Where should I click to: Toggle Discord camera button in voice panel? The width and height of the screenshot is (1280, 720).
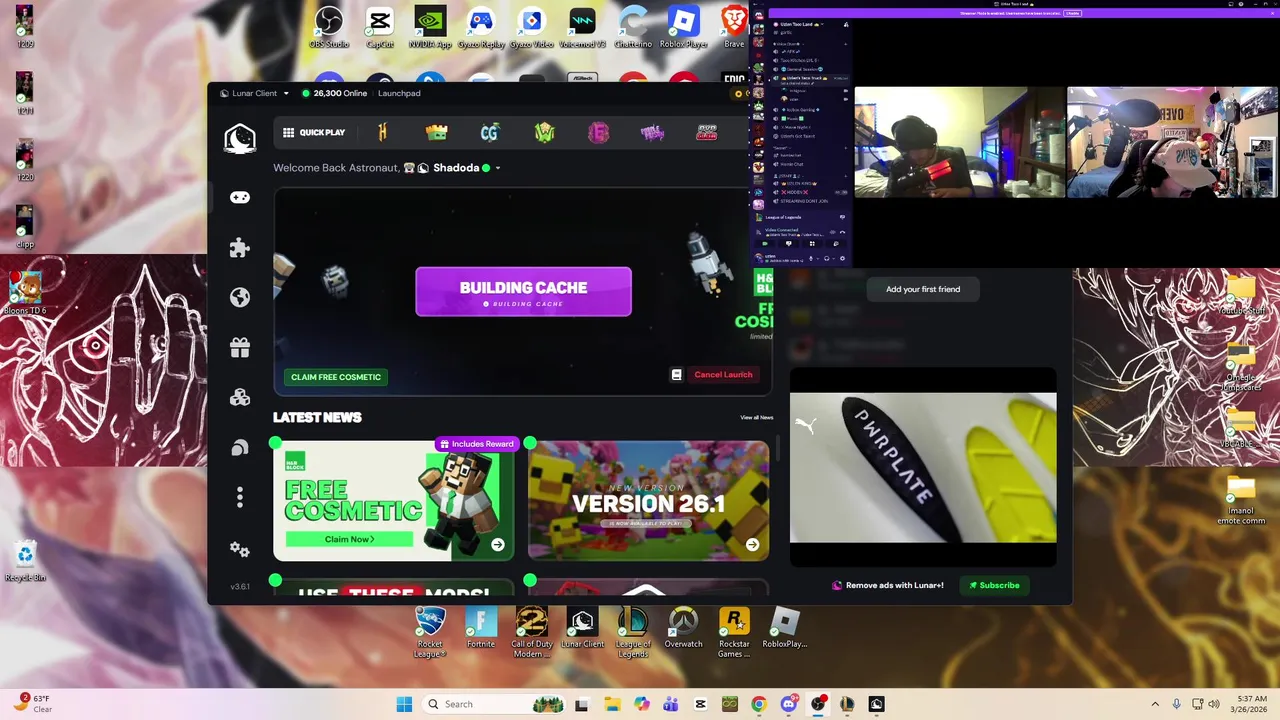coord(765,243)
